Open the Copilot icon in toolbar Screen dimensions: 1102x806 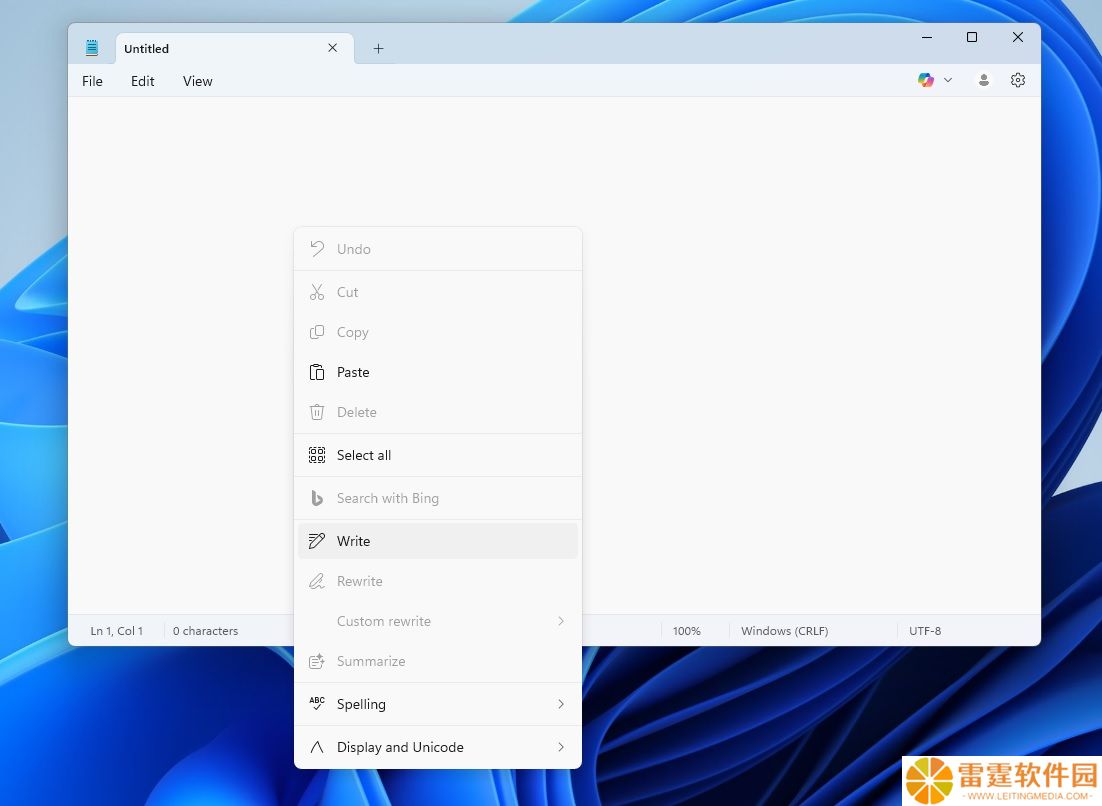[926, 80]
